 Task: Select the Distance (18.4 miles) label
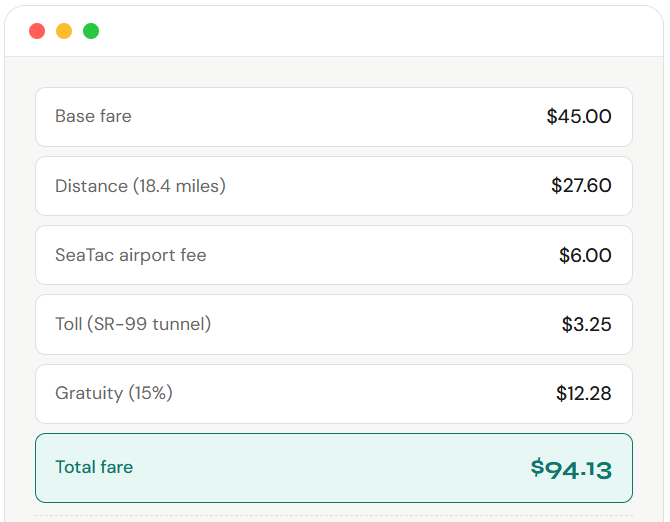[140, 186]
